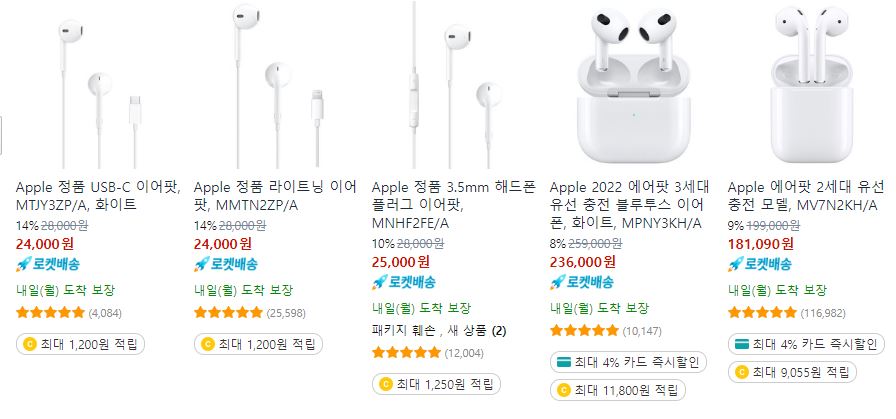Image resolution: width=896 pixels, height=419 pixels.
Task: Click the 패키지 훼손, 새 상품 (2) link
Action: 439,330
